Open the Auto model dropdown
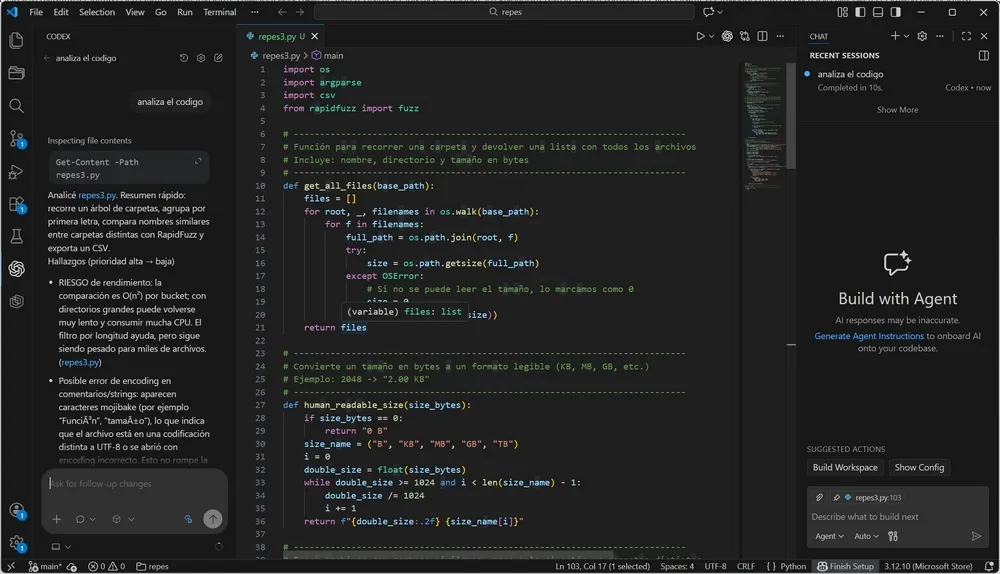The width and height of the screenshot is (1000, 574). click(x=866, y=536)
